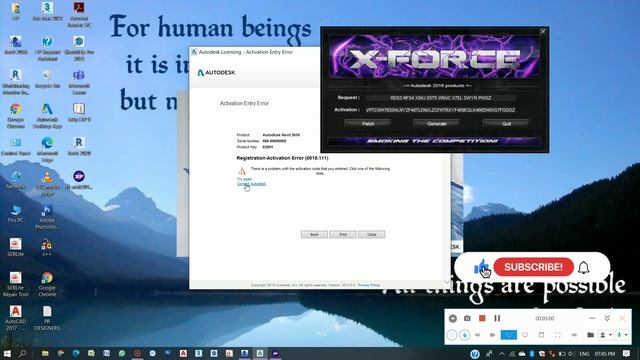Open the Action Center notification icon
This screenshot has height=360, width=640.
(626, 353)
